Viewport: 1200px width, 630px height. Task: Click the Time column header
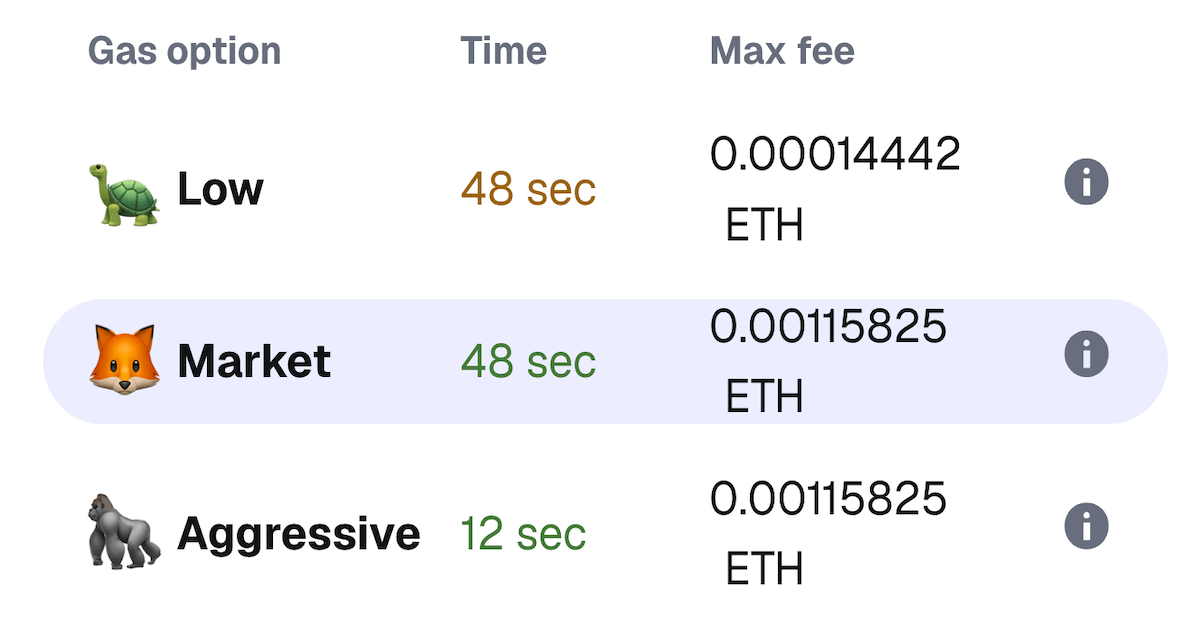coord(503,50)
